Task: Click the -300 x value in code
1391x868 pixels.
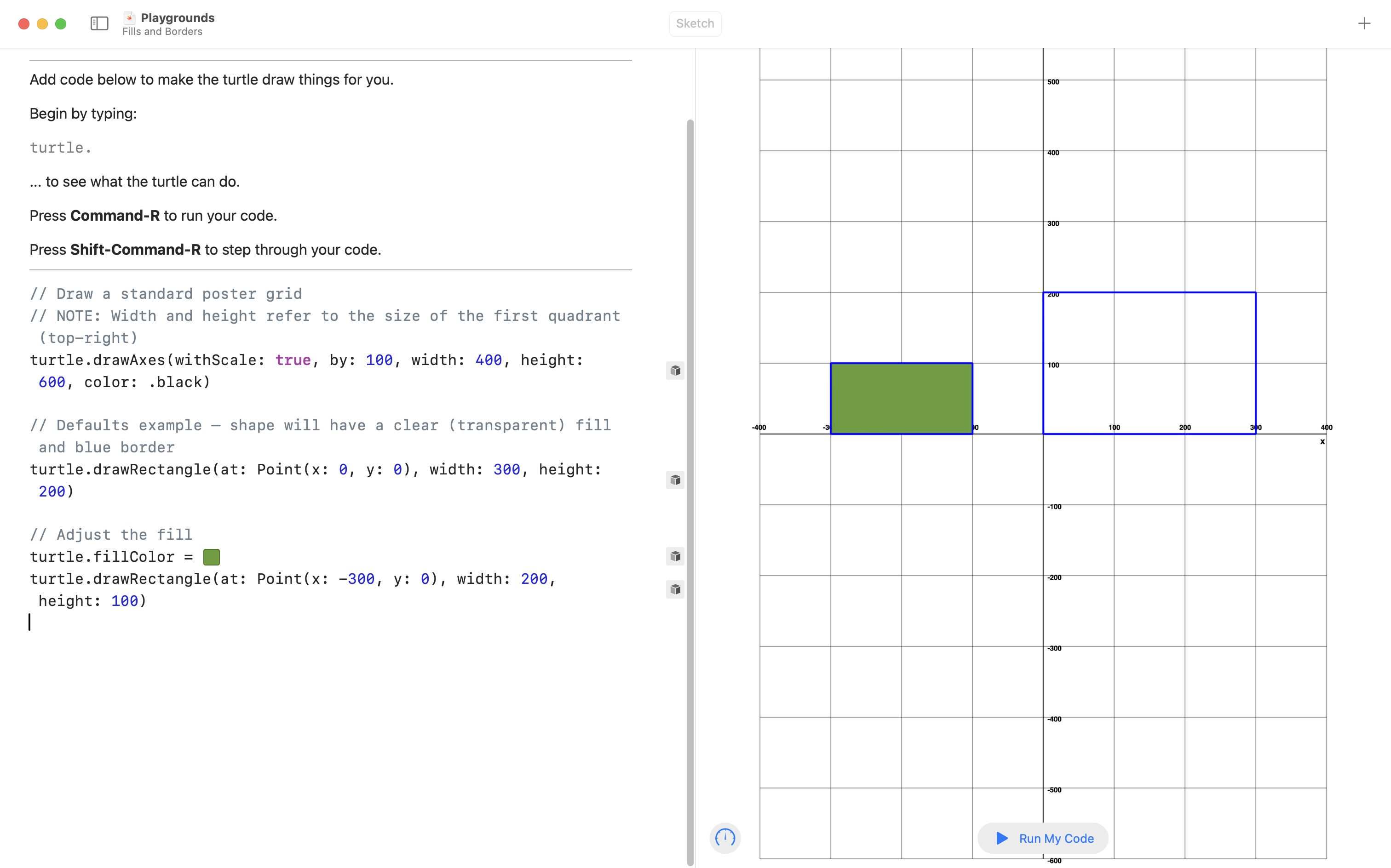Action: coord(356,579)
